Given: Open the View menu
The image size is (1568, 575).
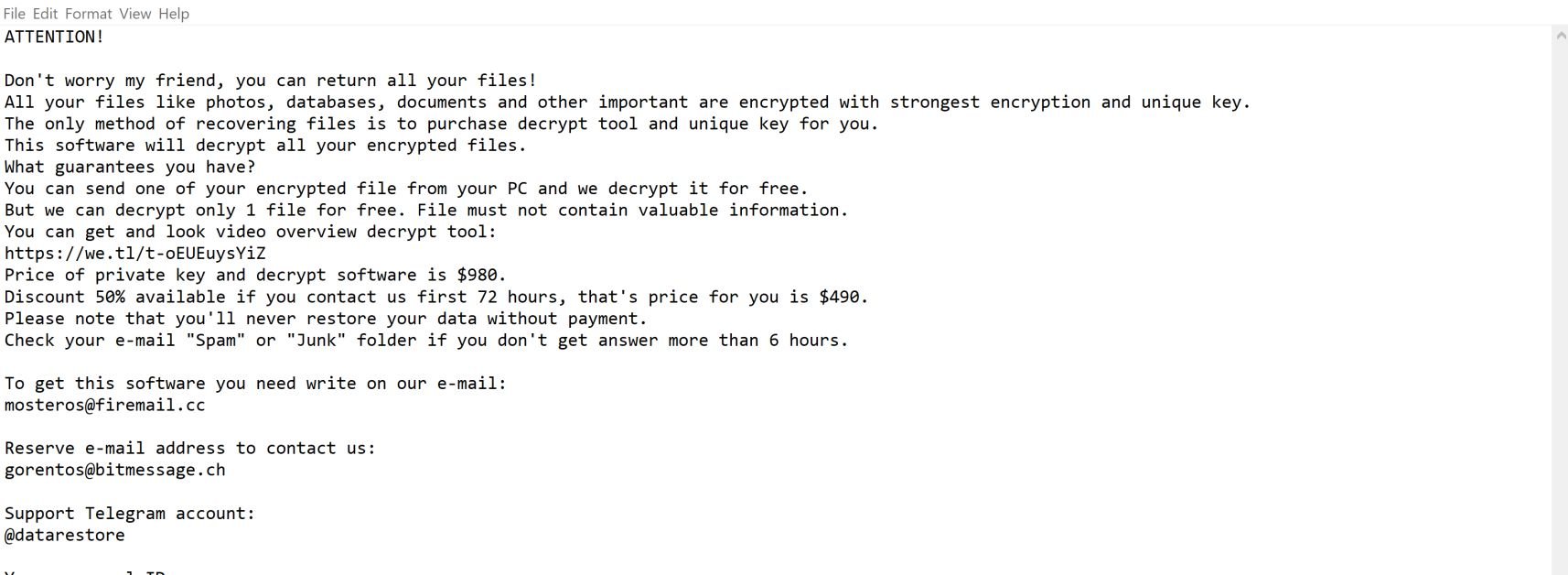Looking at the screenshot, I should [134, 14].
